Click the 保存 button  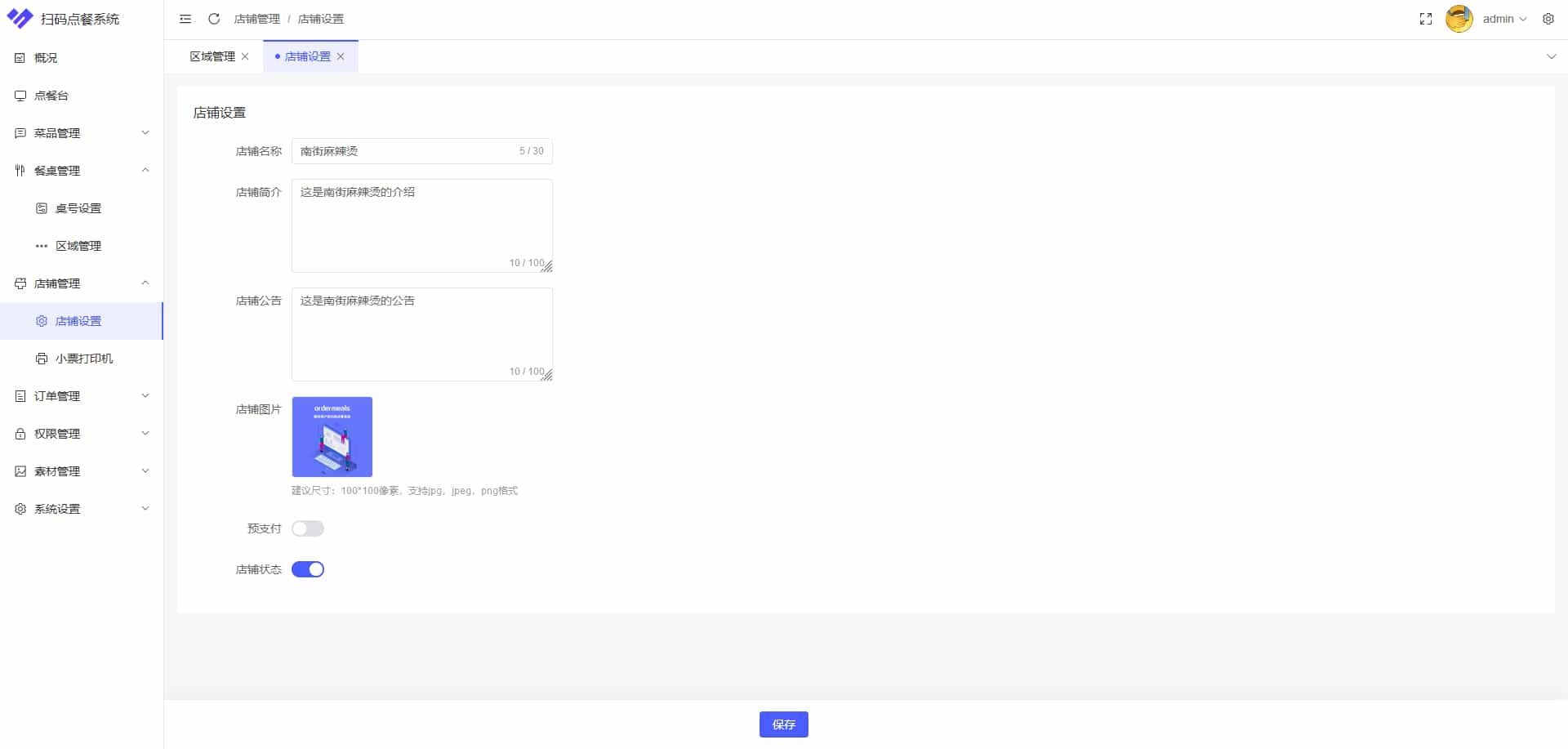point(783,724)
